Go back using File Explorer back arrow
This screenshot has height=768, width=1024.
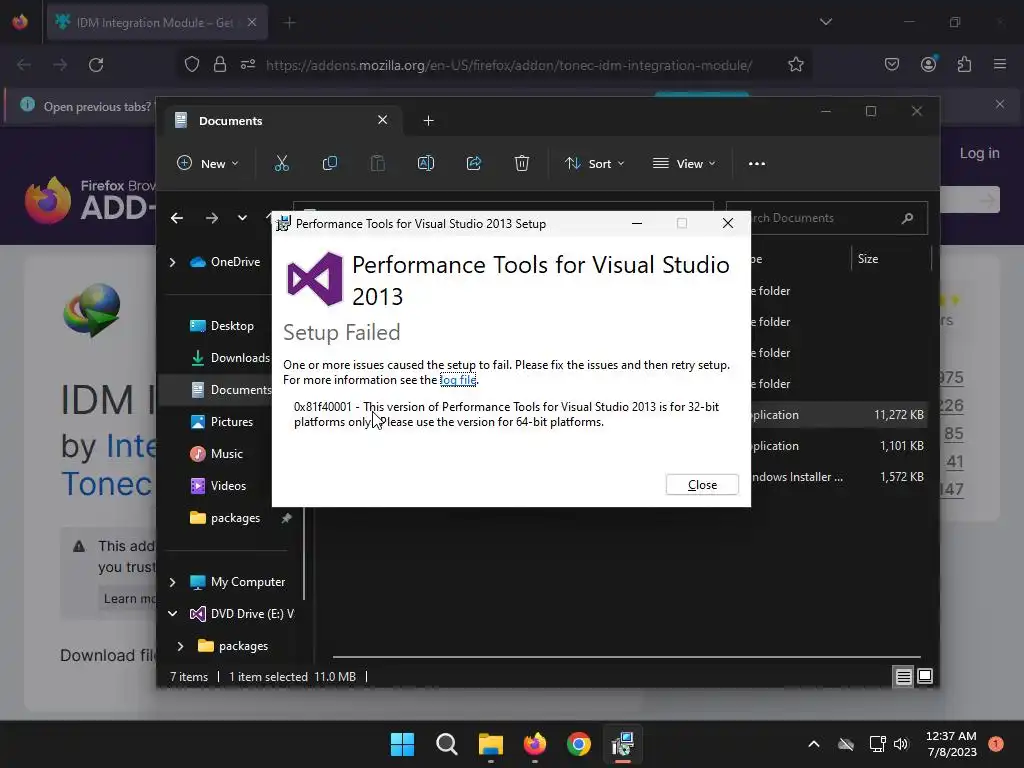point(177,218)
